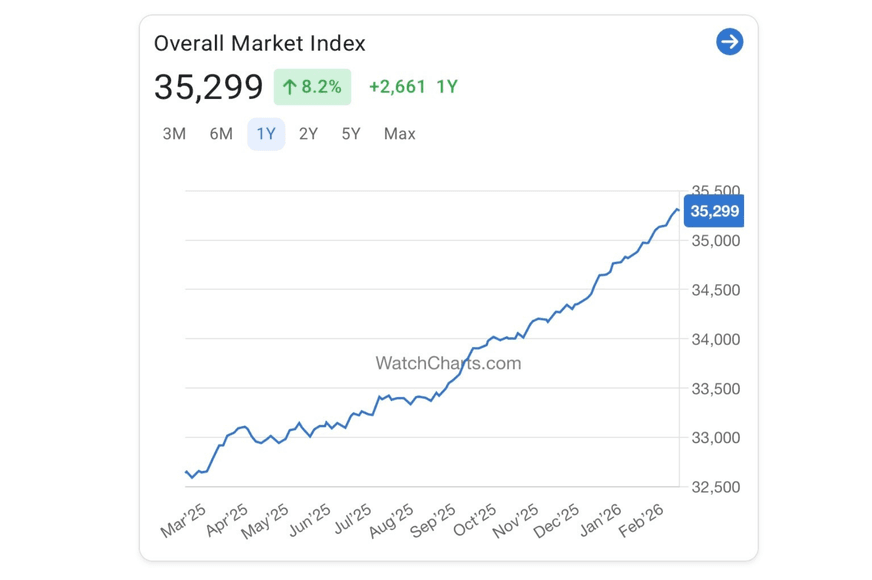Click the 32,500 y-axis label

pos(715,487)
